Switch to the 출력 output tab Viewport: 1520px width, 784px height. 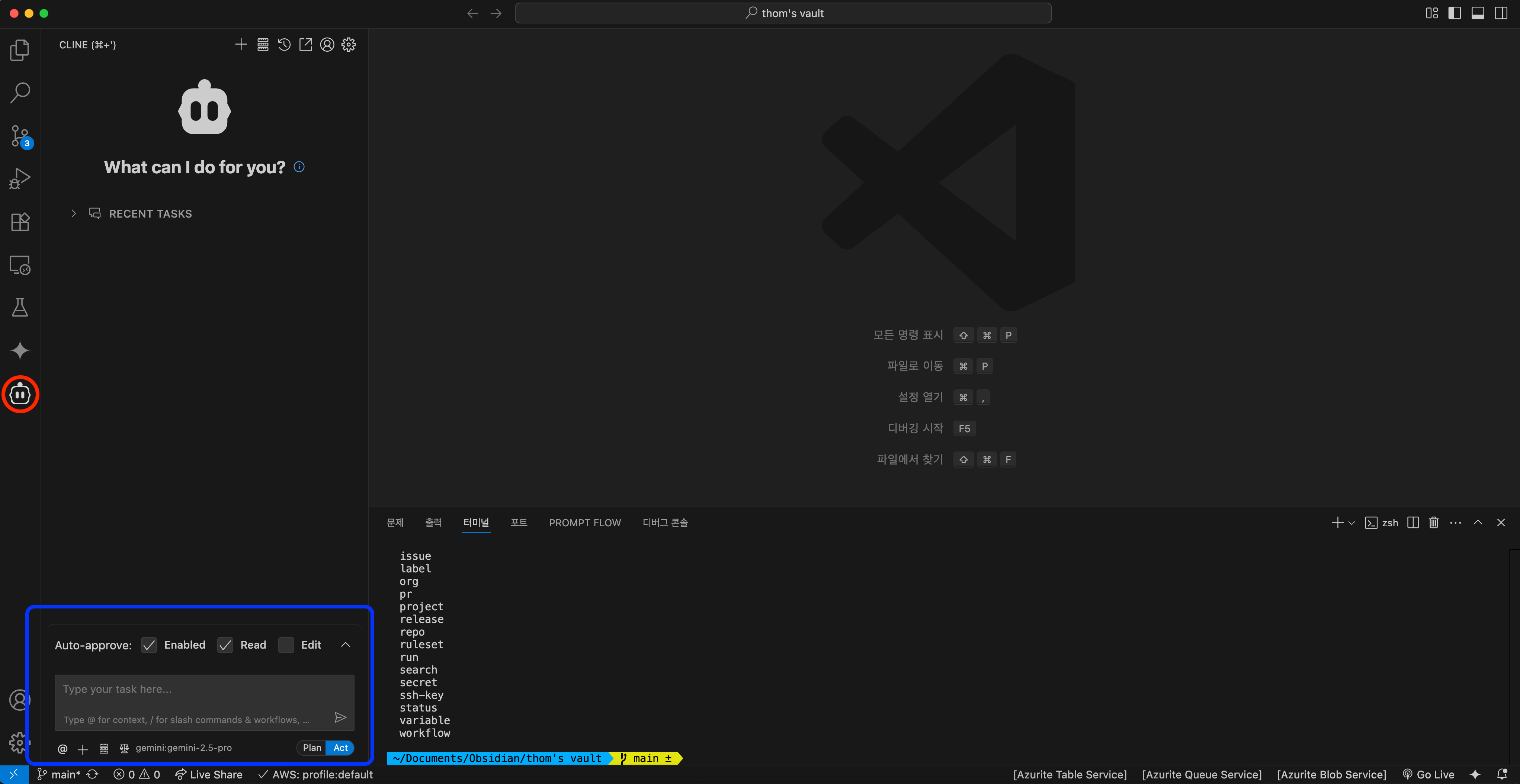433,523
